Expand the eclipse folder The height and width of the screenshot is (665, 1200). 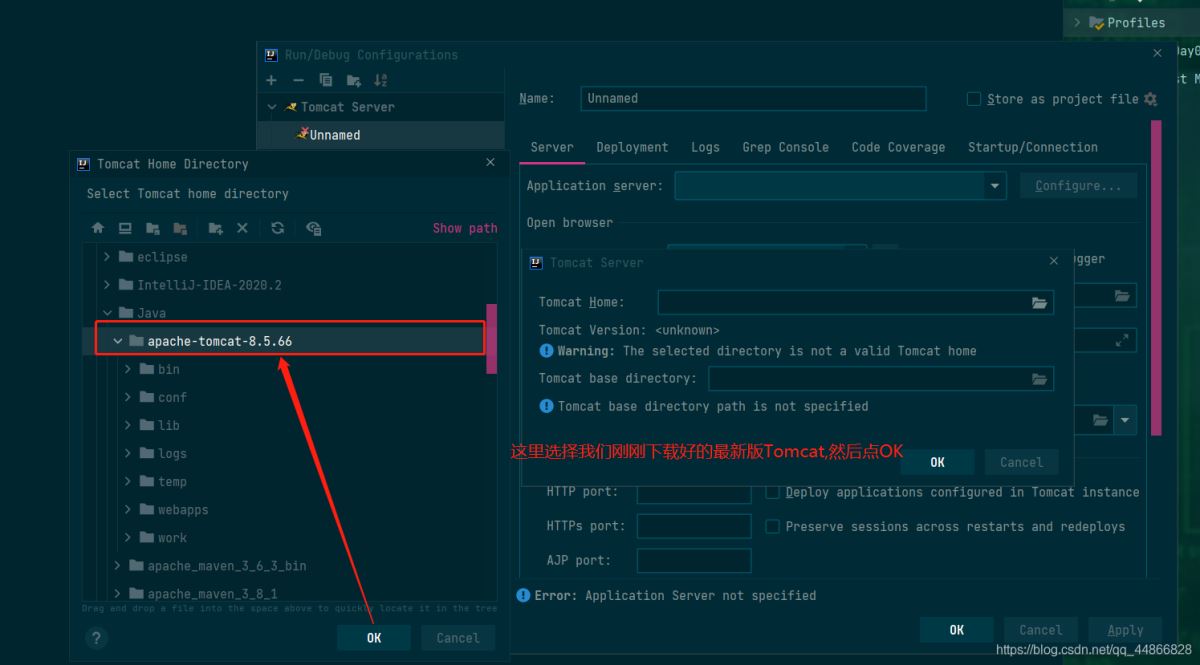pos(107,257)
